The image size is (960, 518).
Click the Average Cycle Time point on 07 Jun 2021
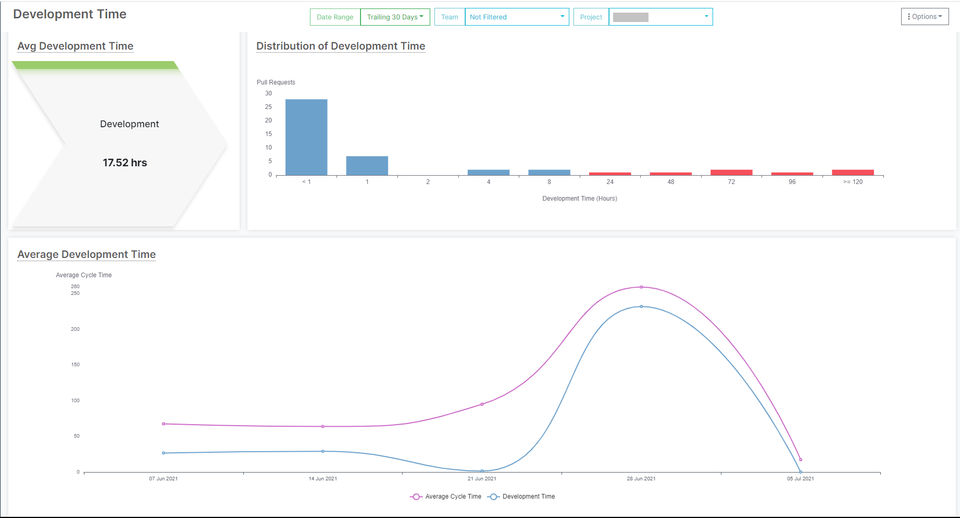click(163, 424)
